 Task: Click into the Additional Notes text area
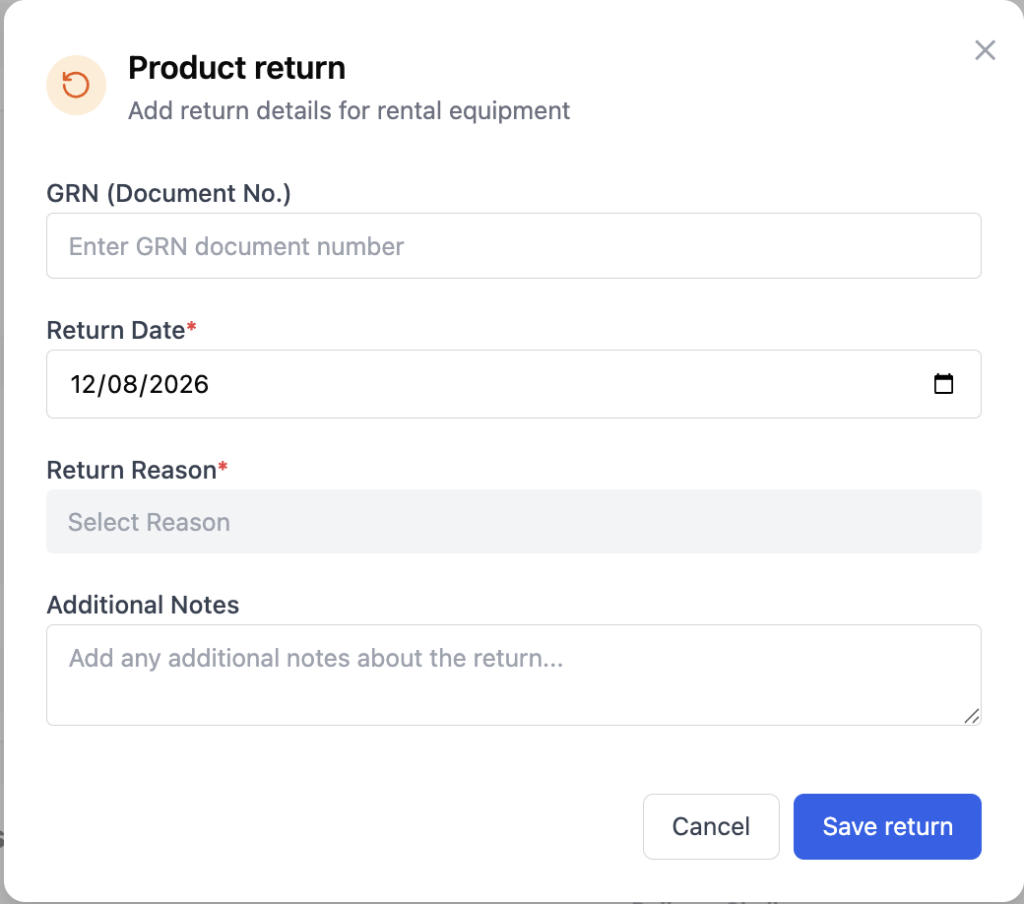click(x=513, y=675)
